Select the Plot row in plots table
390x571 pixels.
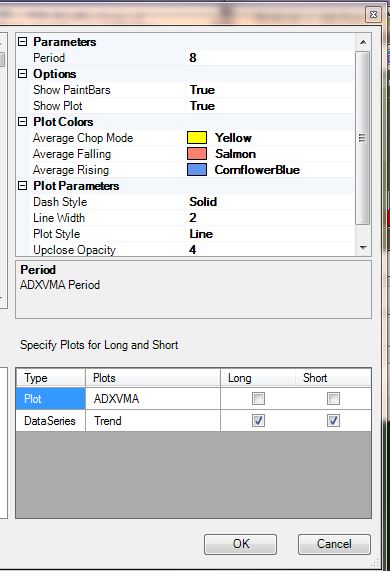coord(51,399)
